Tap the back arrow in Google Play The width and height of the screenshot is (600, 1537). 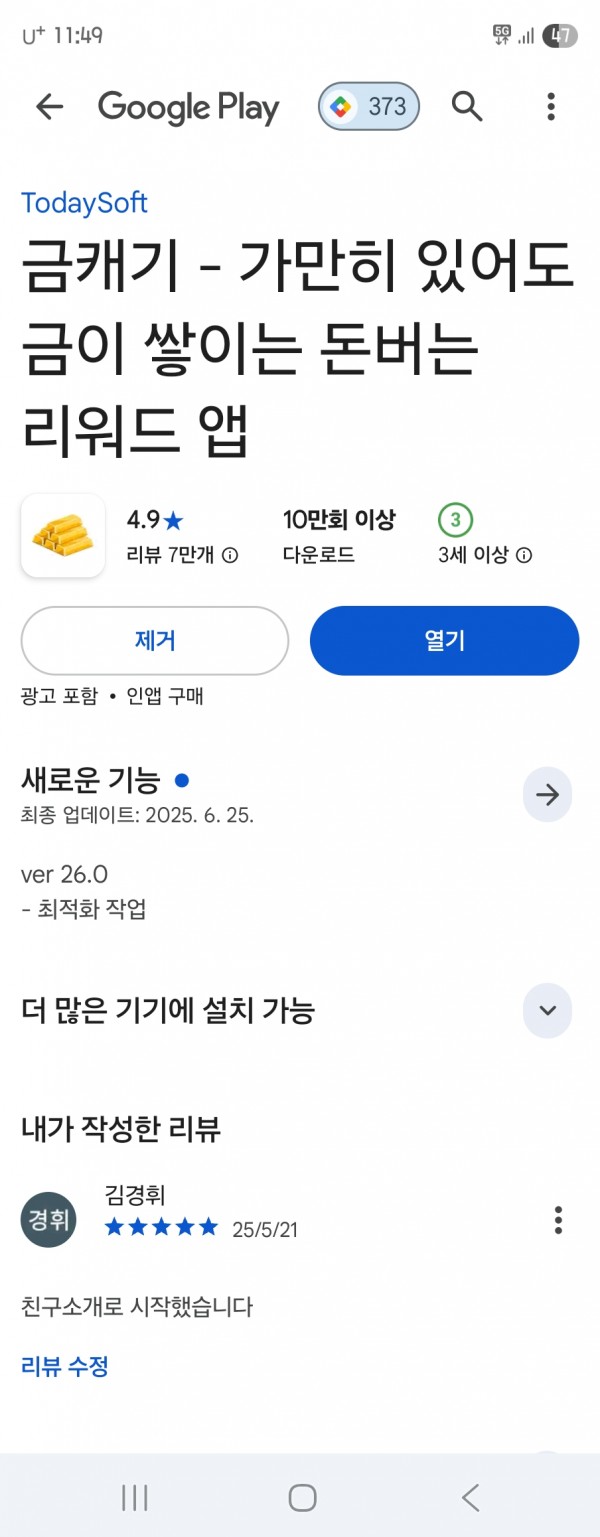point(49,107)
